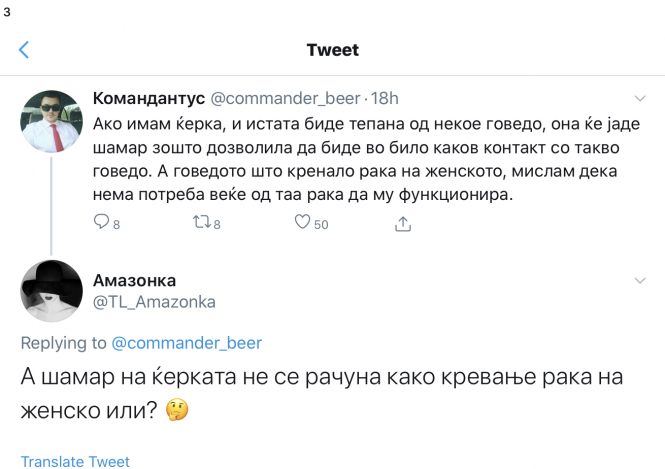The width and height of the screenshot is (665, 469).
Task: Go back using the left arrow
Action: tap(24, 50)
